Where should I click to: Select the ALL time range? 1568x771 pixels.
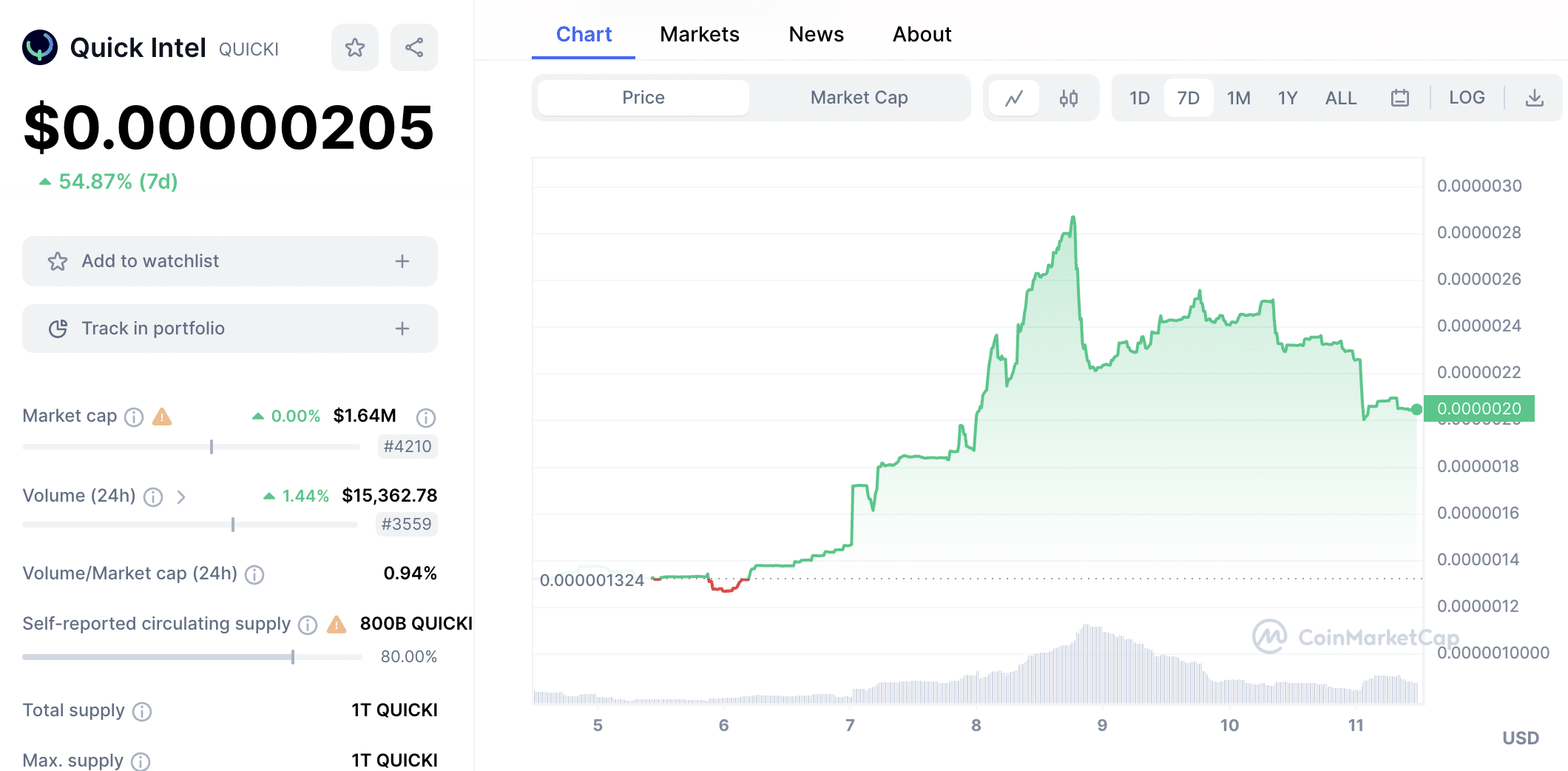pos(1341,98)
